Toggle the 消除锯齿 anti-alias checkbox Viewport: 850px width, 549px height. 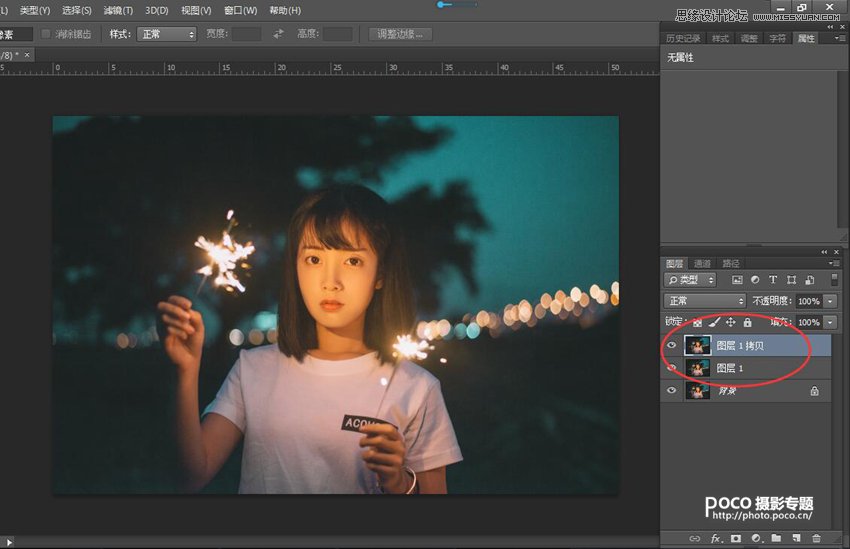pos(46,34)
